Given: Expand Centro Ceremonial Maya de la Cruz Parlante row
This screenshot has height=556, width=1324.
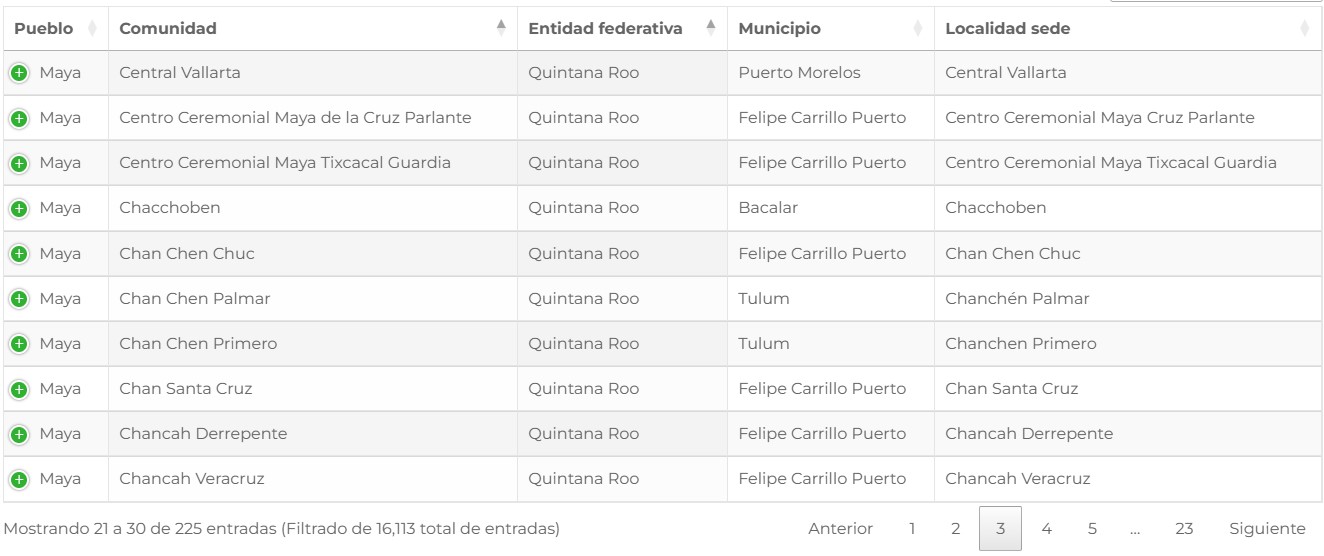Looking at the screenshot, I should 19,119.
